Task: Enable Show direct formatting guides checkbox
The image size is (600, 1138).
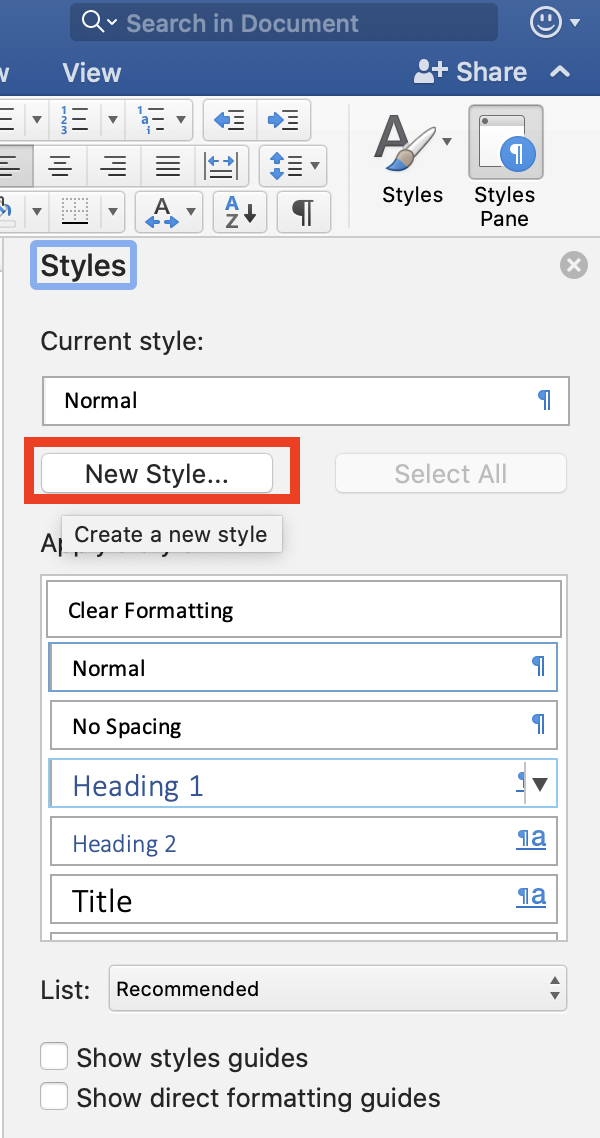Action: 54,1097
